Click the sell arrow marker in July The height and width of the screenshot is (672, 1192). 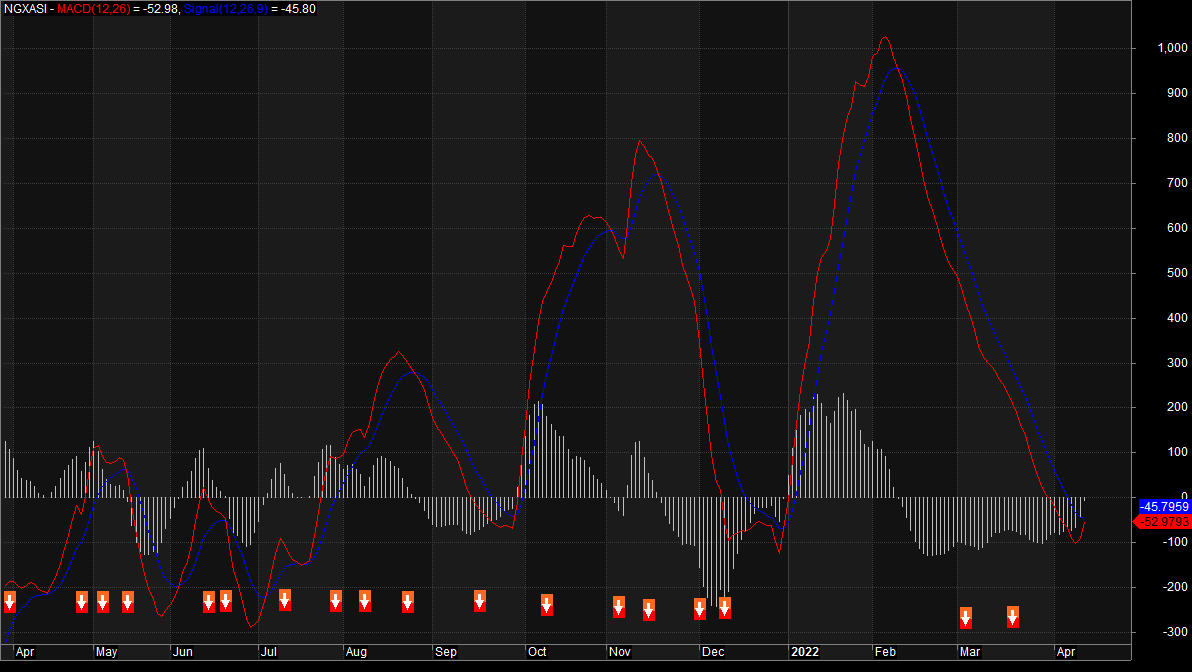tap(284, 600)
